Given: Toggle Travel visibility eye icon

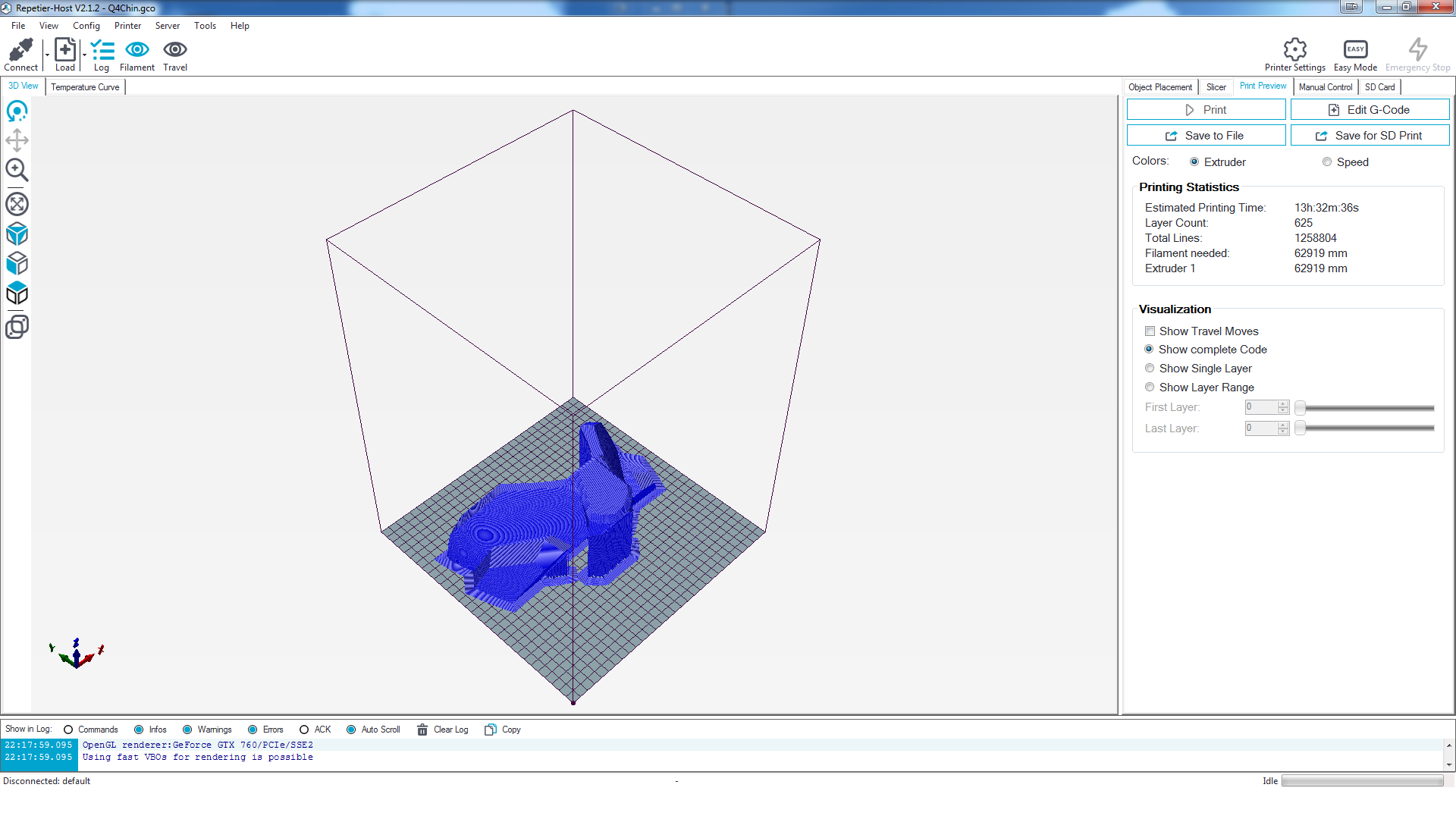Looking at the screenshot, I should pos(175,50).
